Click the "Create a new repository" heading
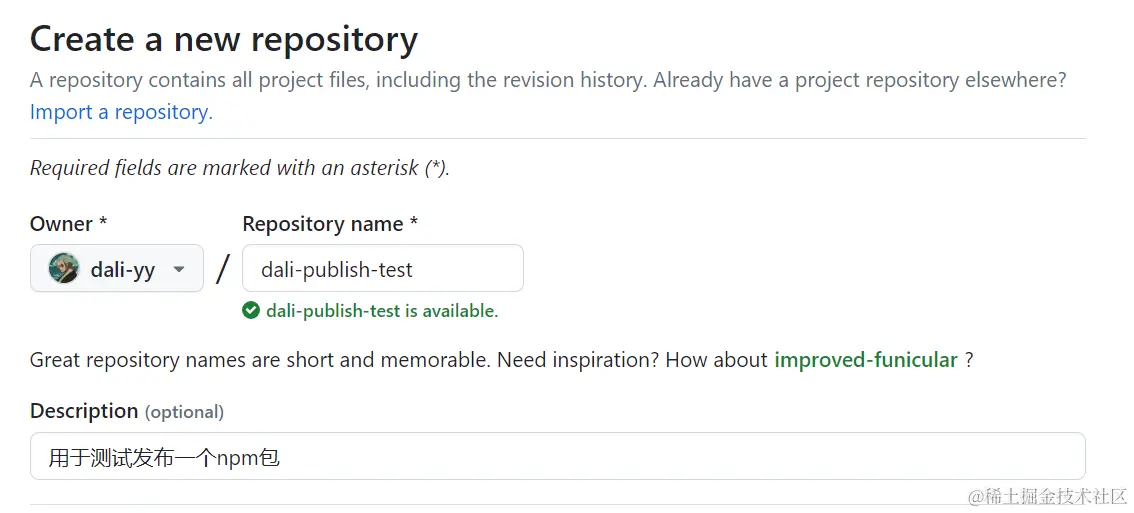This screenshot has height=513, width=1134. (224, 40)
